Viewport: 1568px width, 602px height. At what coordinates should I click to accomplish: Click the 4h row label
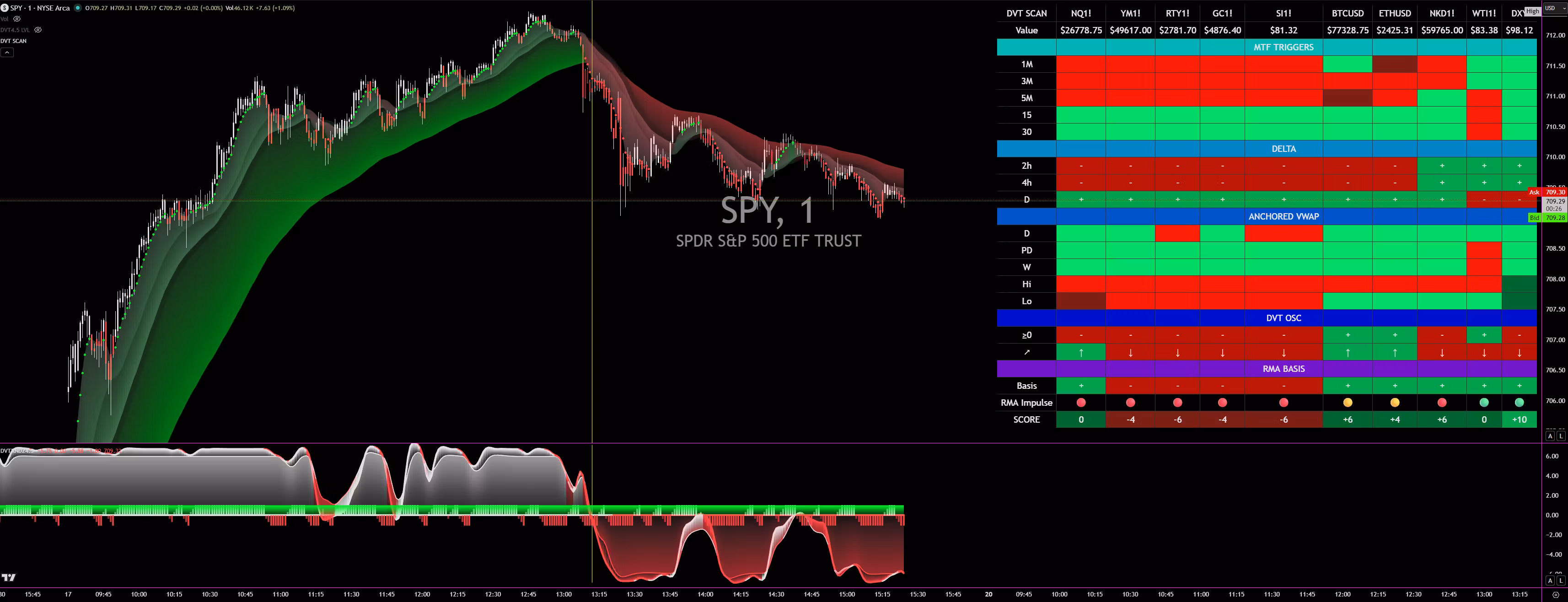1026,183
